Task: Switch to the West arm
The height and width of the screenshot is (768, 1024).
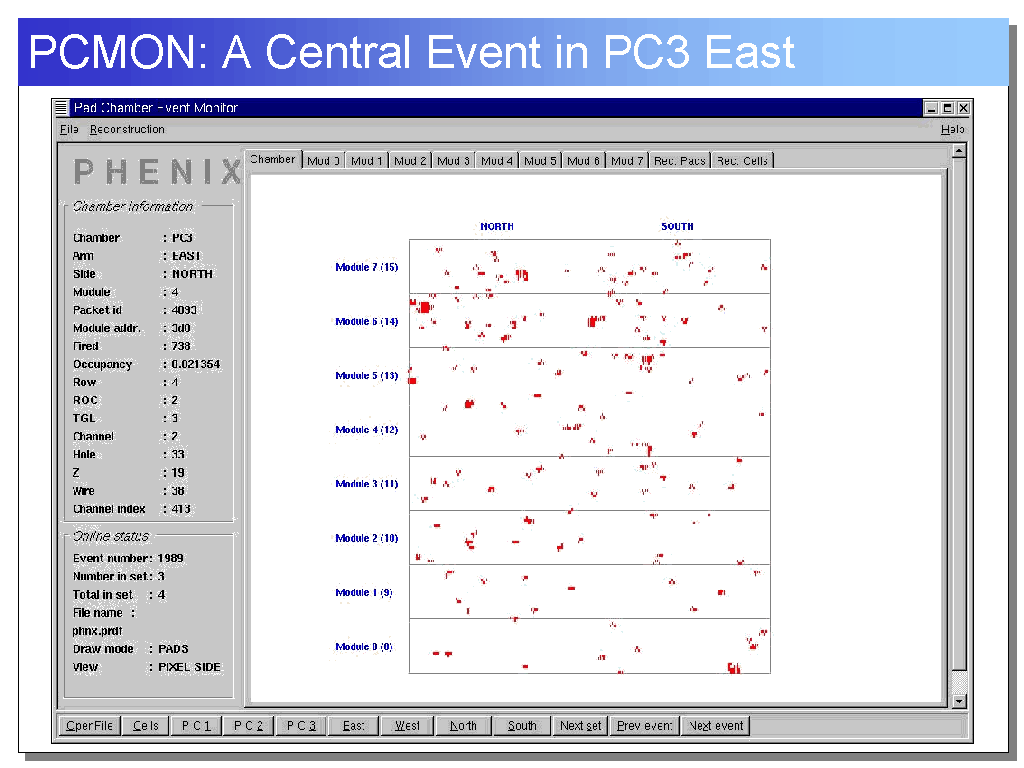Action: point(407,726)
